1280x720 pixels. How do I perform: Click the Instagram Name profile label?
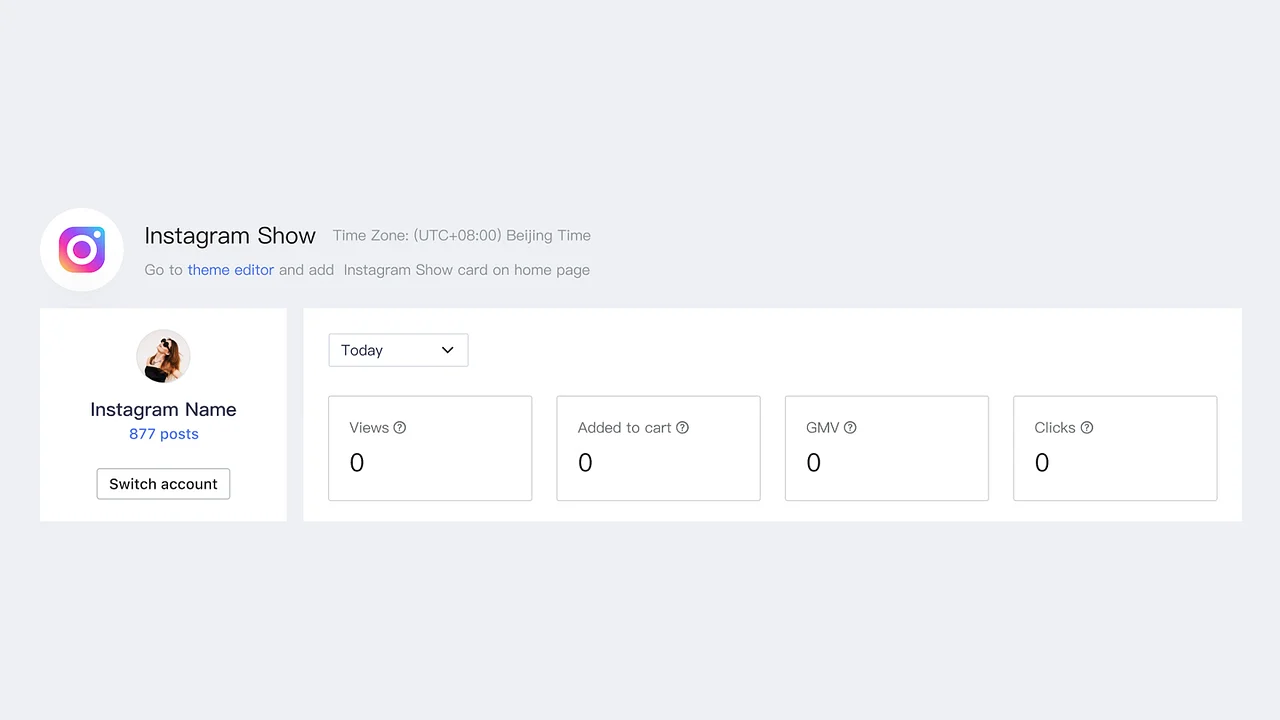(163, 409)
